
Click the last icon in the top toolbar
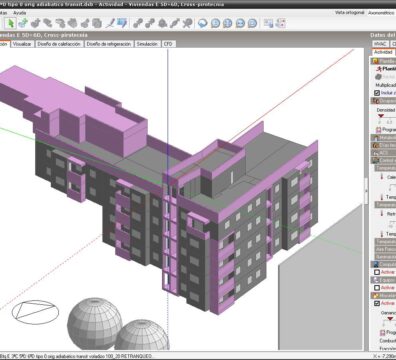tap(281, 23)
